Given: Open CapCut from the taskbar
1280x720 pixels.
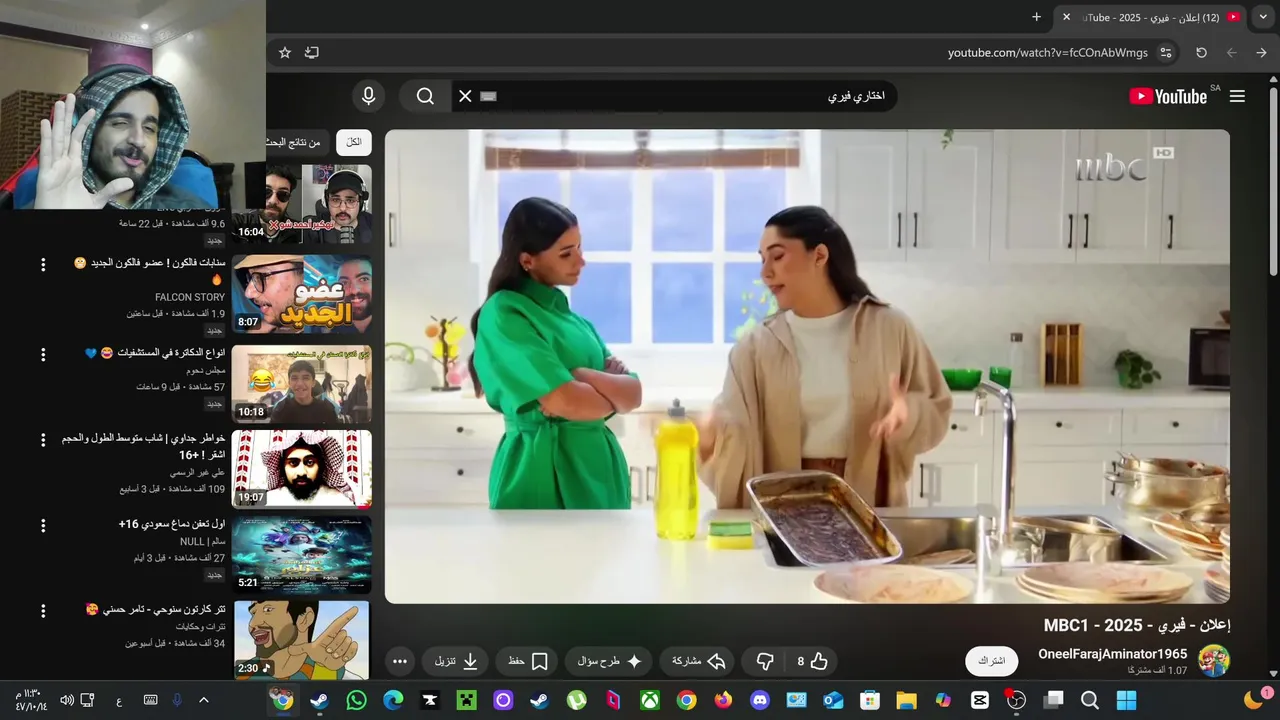Looking at the screenshot, I should 980,700.
